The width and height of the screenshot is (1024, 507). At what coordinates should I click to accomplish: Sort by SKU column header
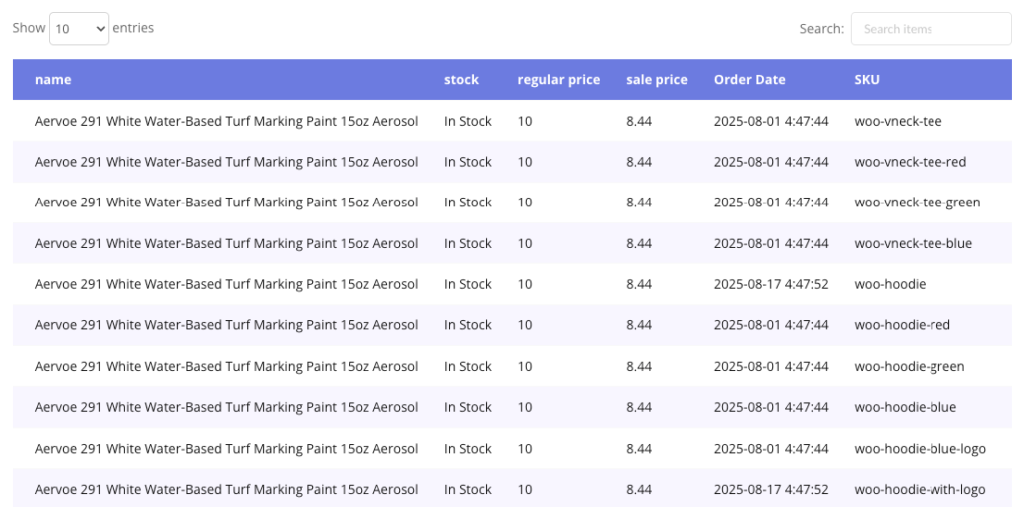(x=867, y=80)
